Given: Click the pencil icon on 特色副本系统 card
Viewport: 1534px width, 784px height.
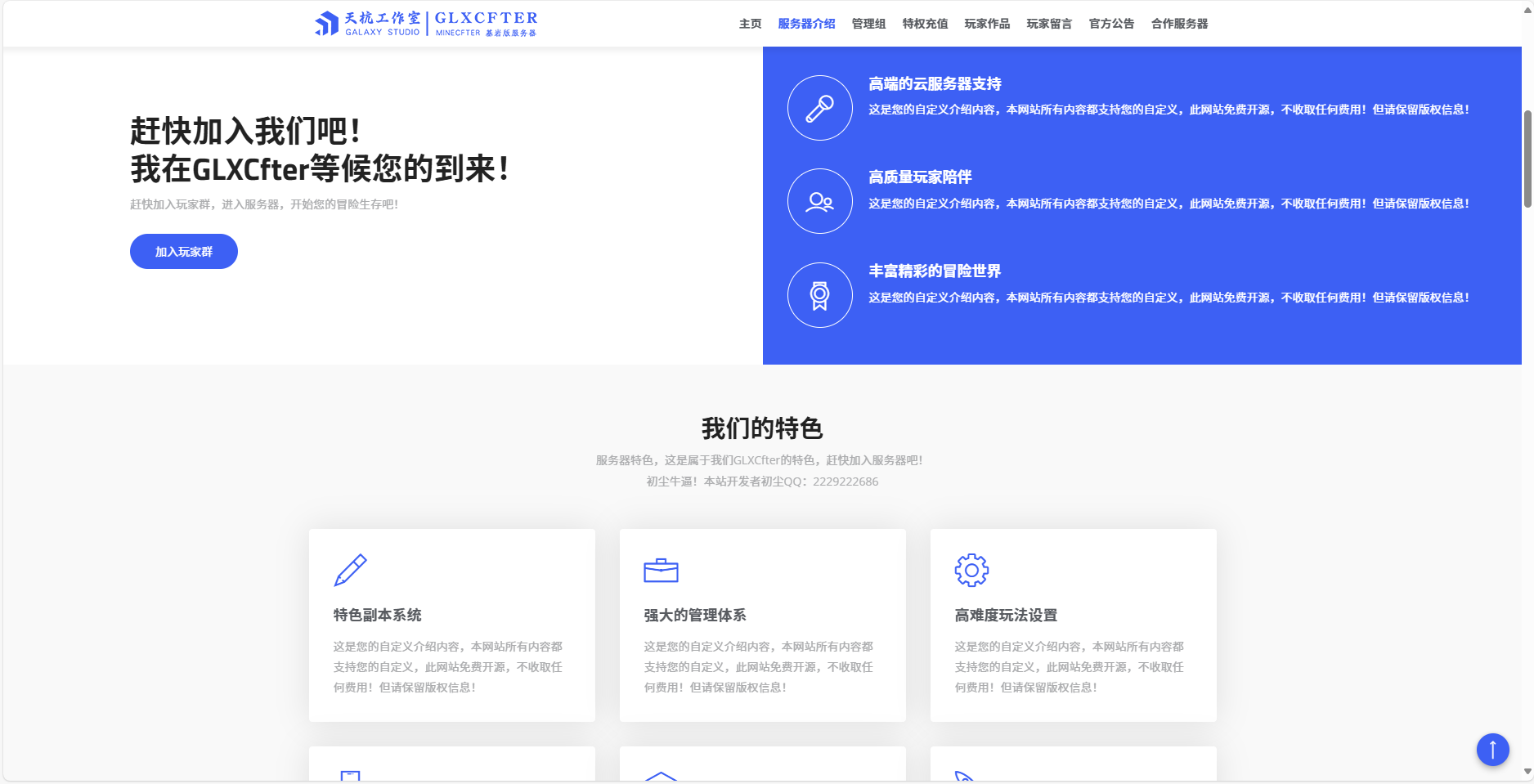Looking at the screenshot, I should pyautogui.click(x=350, y=570).
